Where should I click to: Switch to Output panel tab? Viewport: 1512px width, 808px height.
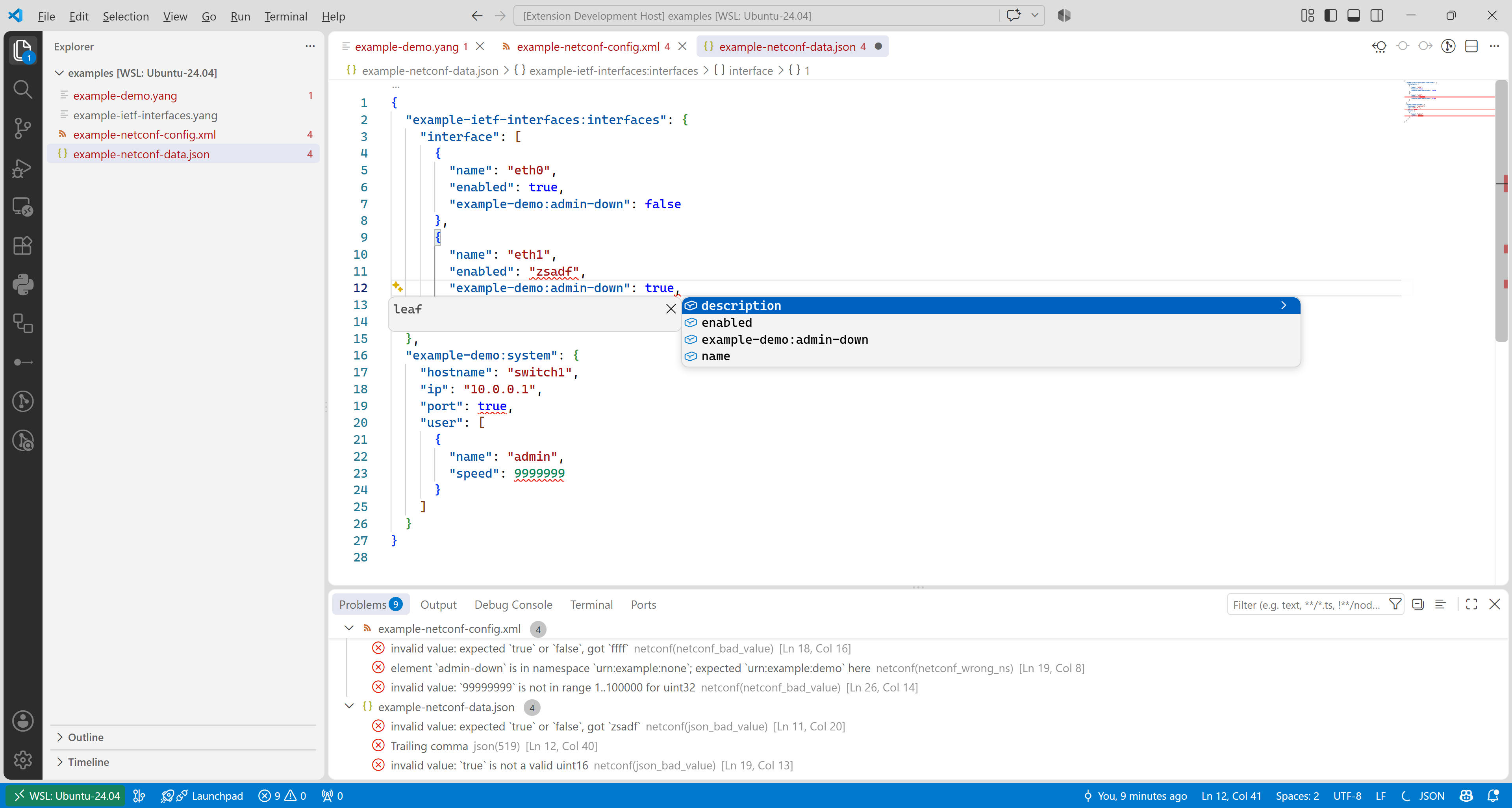point(438,604)
